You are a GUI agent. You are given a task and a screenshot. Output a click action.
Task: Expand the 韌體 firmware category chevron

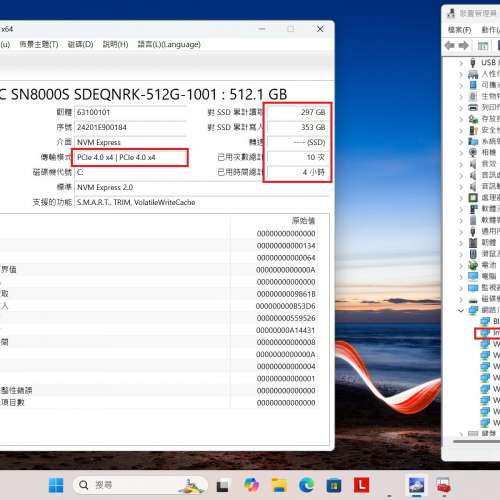pos(461,243)
